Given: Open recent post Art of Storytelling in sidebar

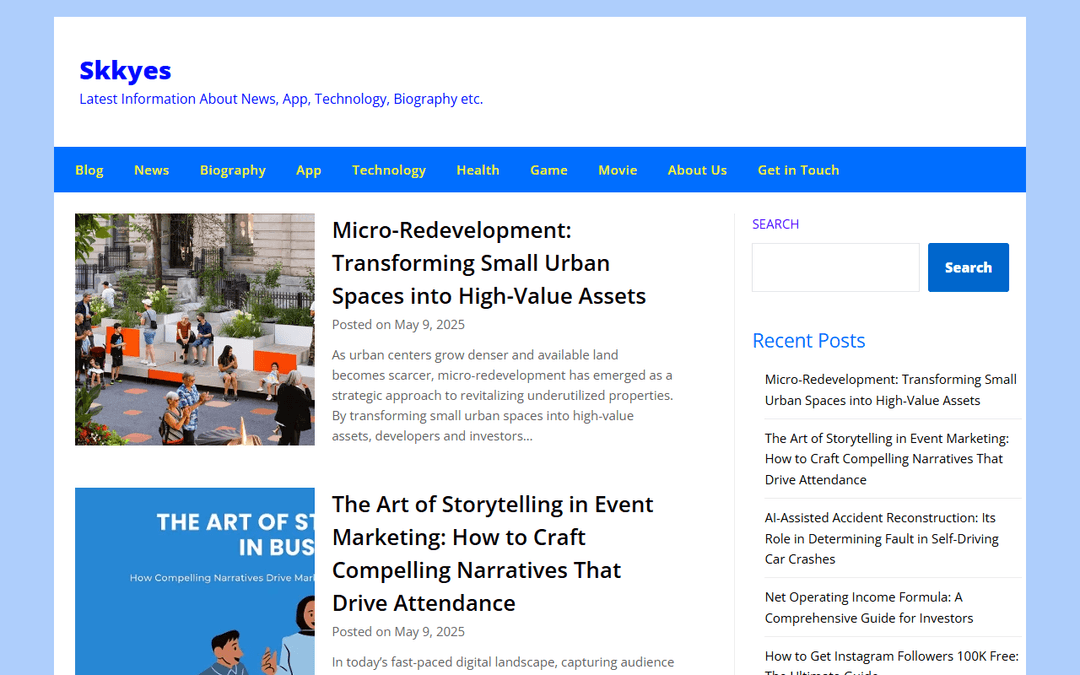Looking at the screenshot, I should coord(886,459).
